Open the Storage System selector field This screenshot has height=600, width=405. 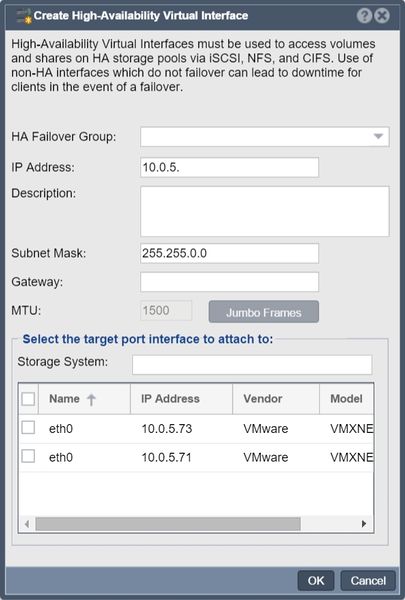coord(252,365)
